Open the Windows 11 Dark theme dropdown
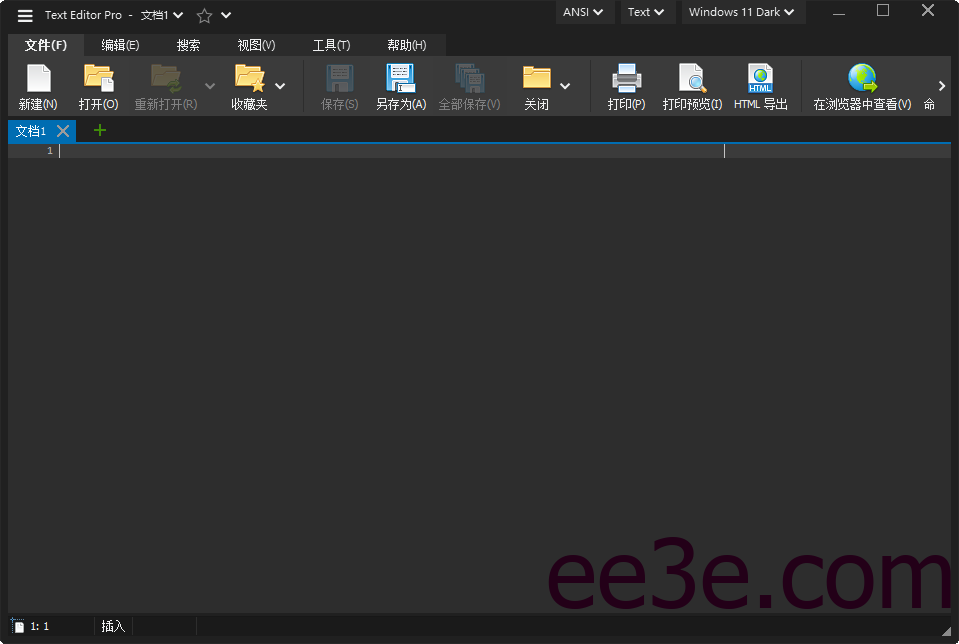Viewport: 959px width, 644px height. [743, 12]
